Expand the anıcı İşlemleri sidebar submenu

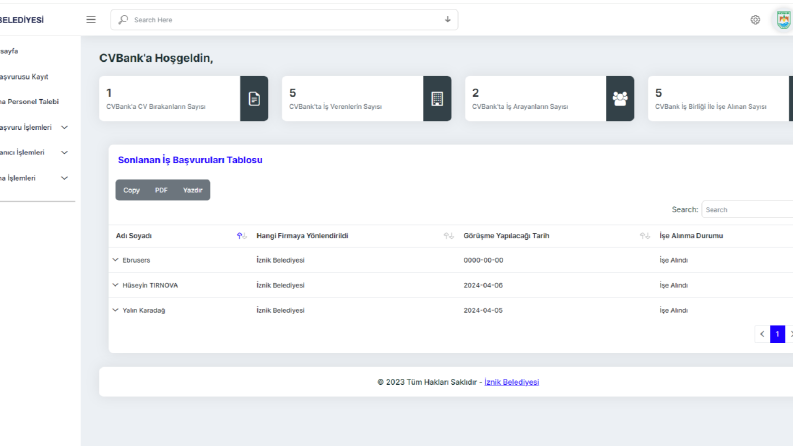[x=64, y=152]
